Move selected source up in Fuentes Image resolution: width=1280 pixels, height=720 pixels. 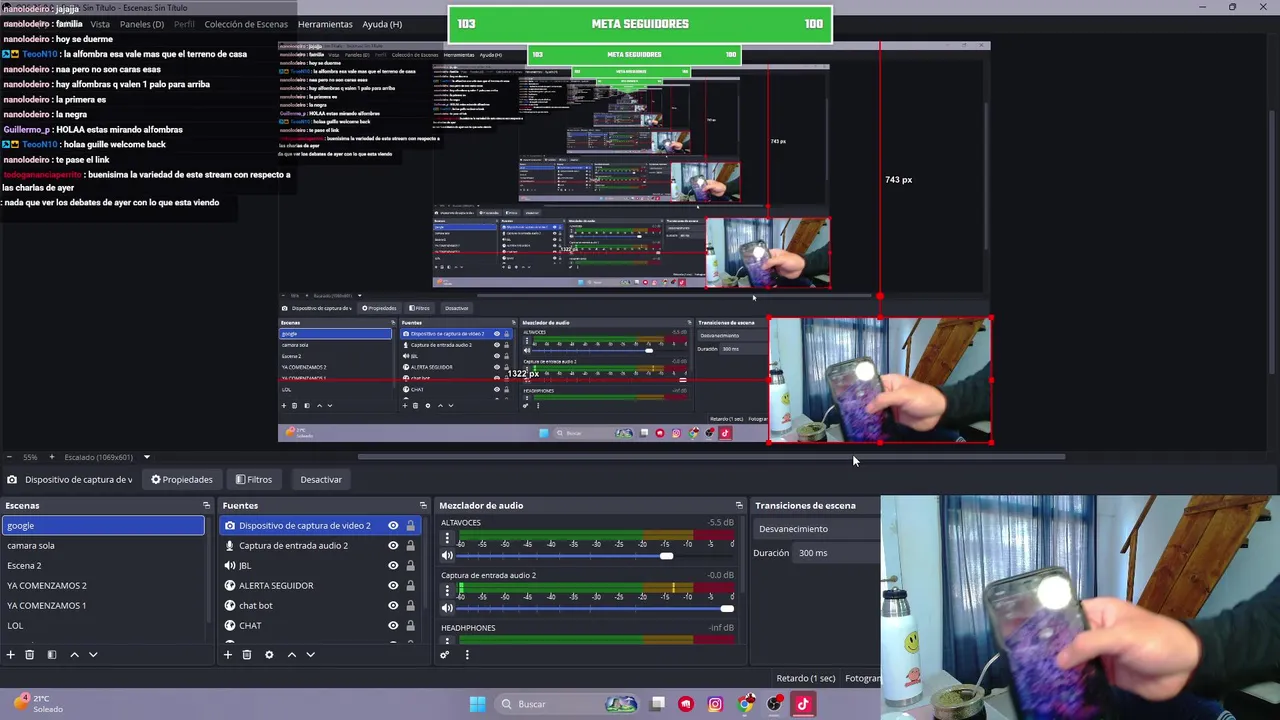291,655
